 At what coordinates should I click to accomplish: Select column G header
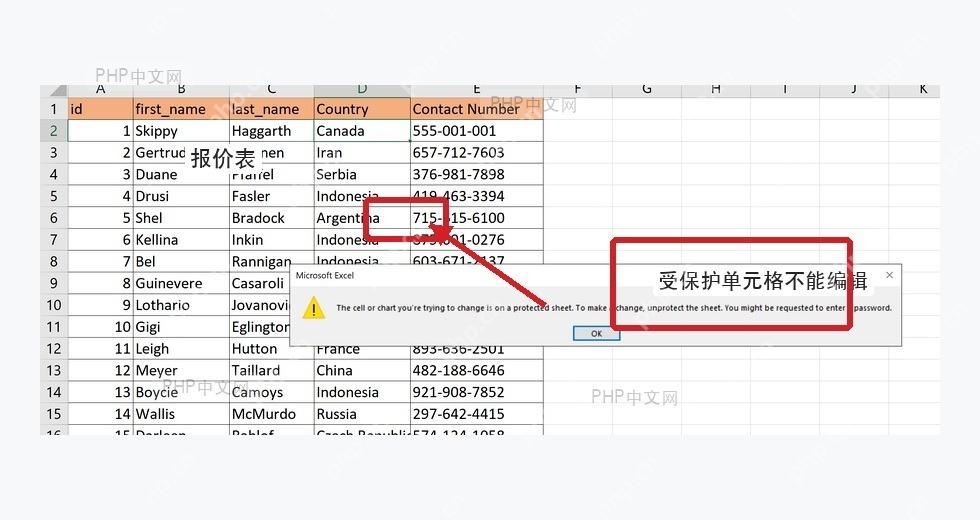646,91
